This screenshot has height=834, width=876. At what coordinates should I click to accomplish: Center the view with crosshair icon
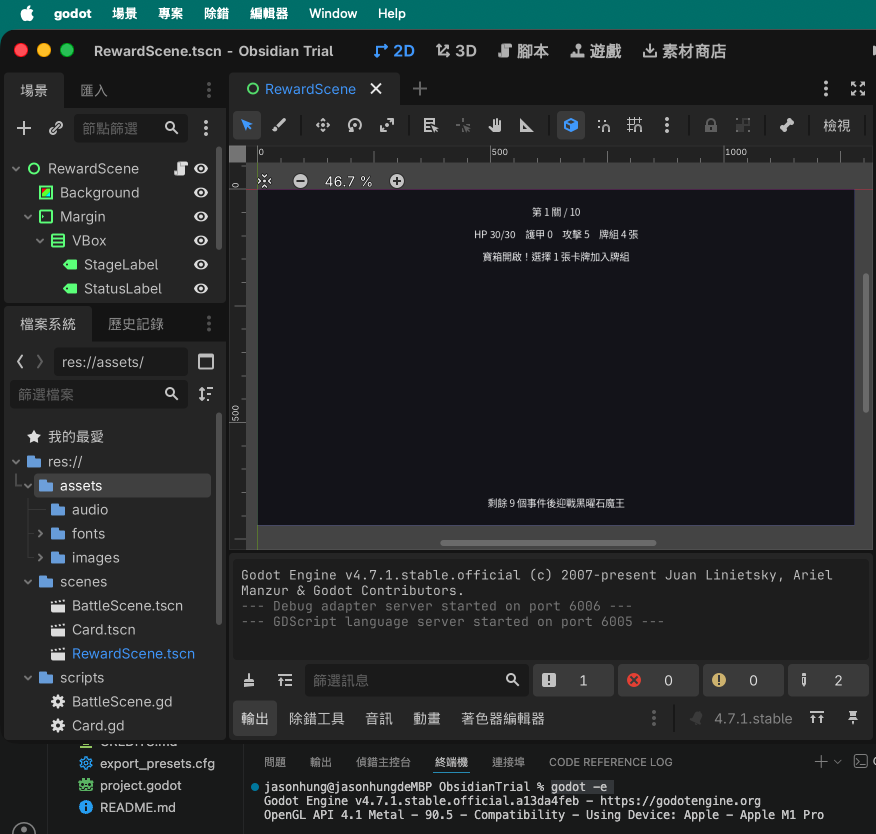pos(264,181)
